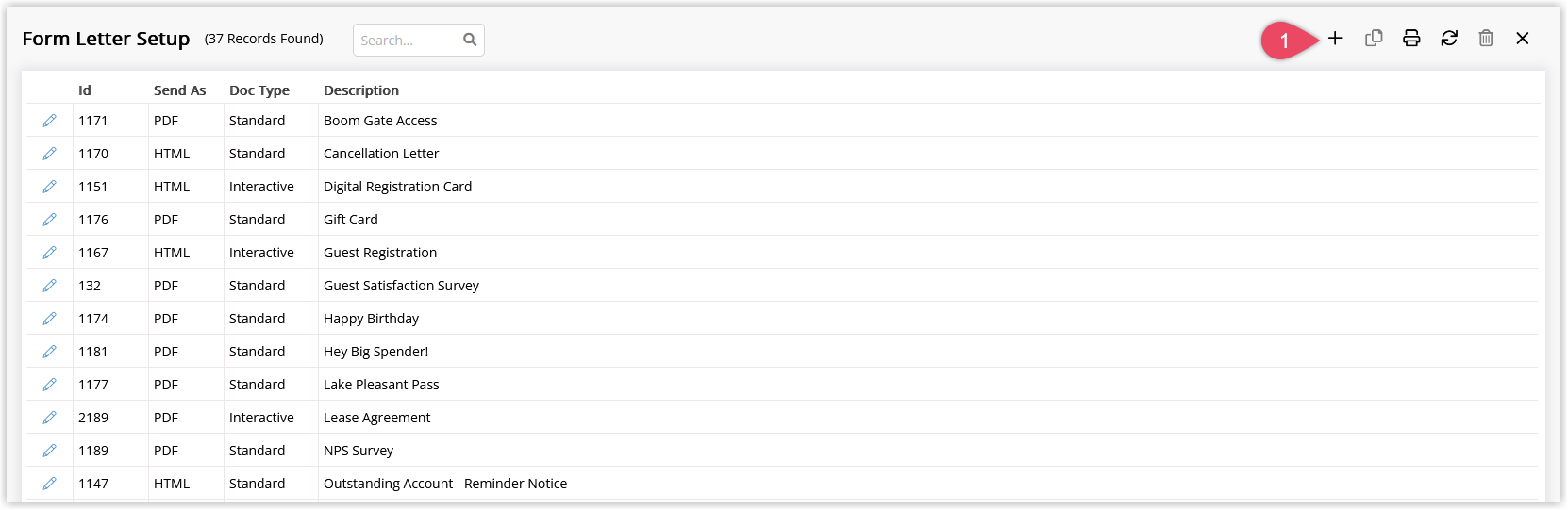1568x510 pixels.
Task: Edit the Lease Agreement record
Action: (x=49, y=418)
